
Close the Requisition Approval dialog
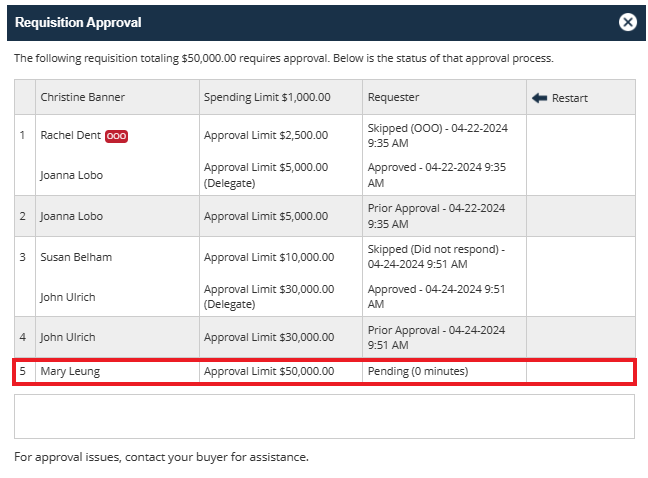point(627,22)
